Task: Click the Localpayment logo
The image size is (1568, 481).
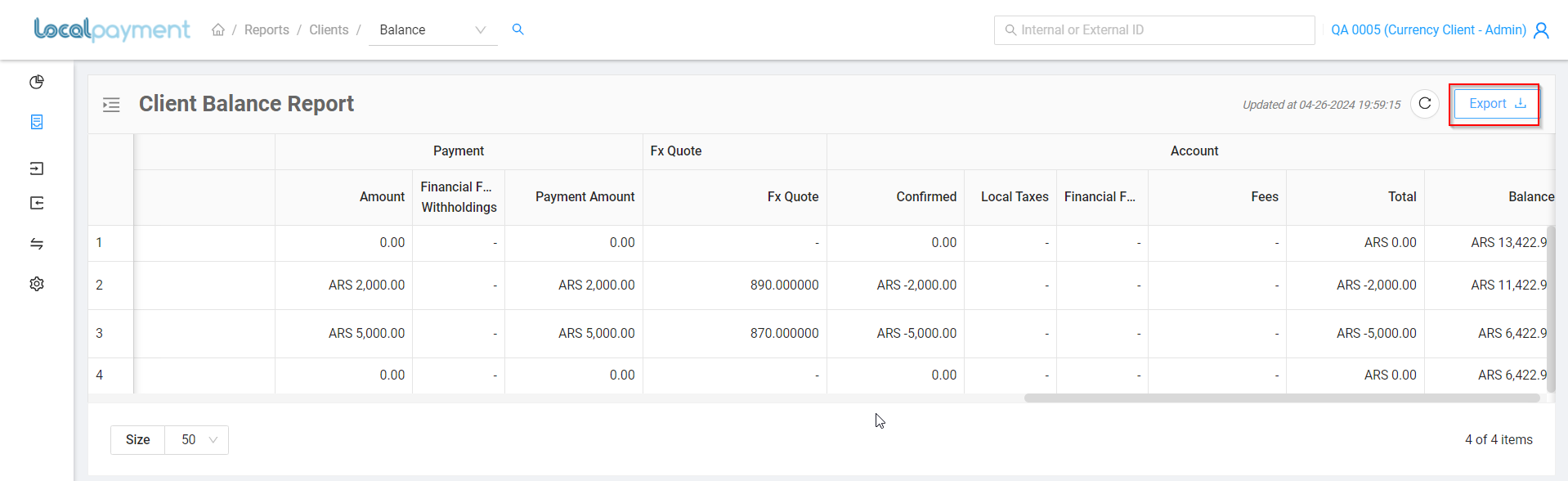Action: [112, 29]
